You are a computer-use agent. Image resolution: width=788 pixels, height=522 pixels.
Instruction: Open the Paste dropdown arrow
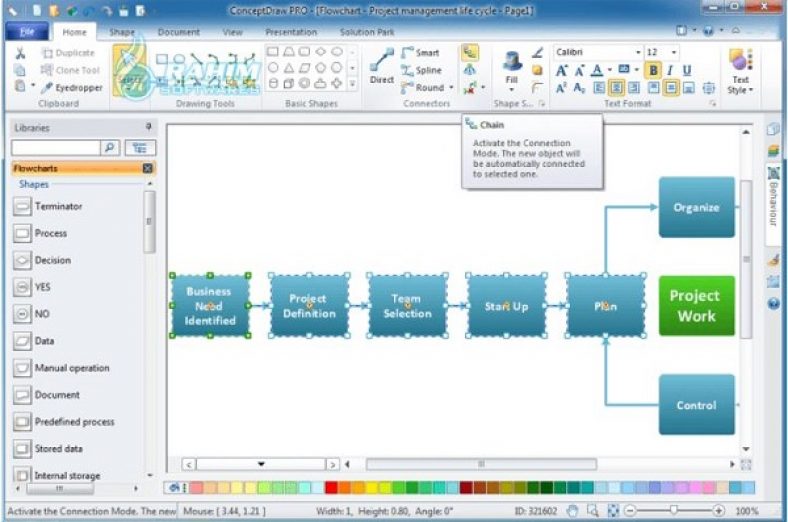33,86
